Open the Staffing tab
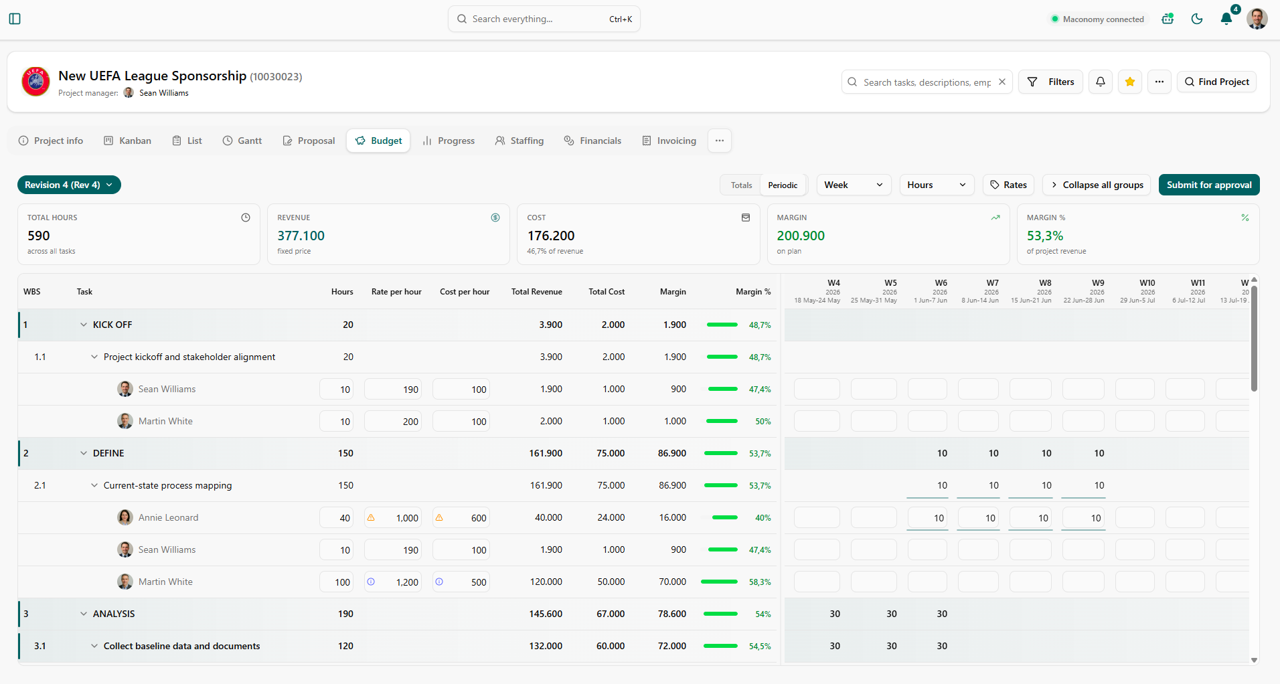This screenshot has width=1280, height=684. pyautogui.click(x=519, y=141)
